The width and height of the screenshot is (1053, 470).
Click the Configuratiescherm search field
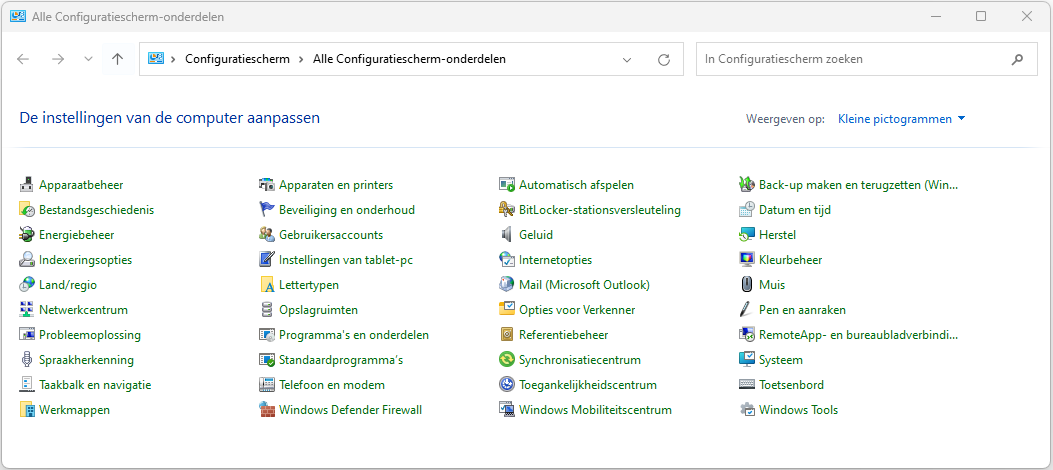pos(867,59)
